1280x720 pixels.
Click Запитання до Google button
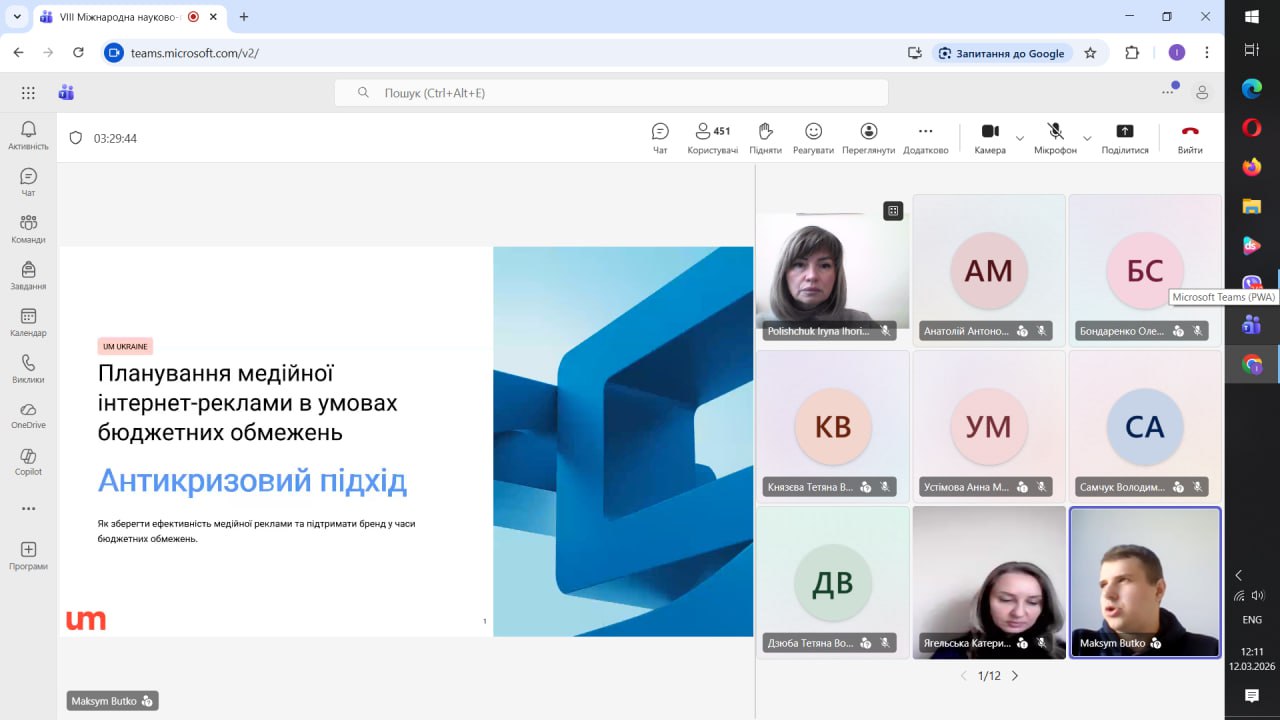1002,53
